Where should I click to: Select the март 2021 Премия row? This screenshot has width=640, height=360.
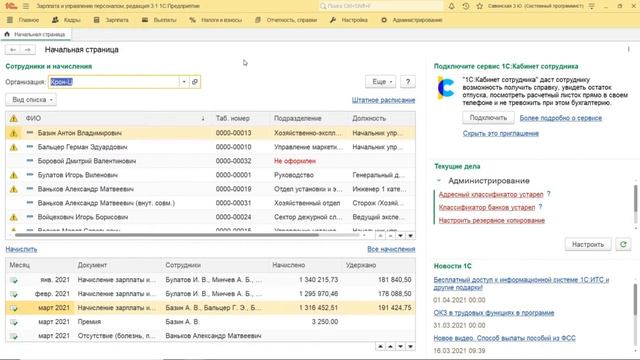click(x=211, y=322)
